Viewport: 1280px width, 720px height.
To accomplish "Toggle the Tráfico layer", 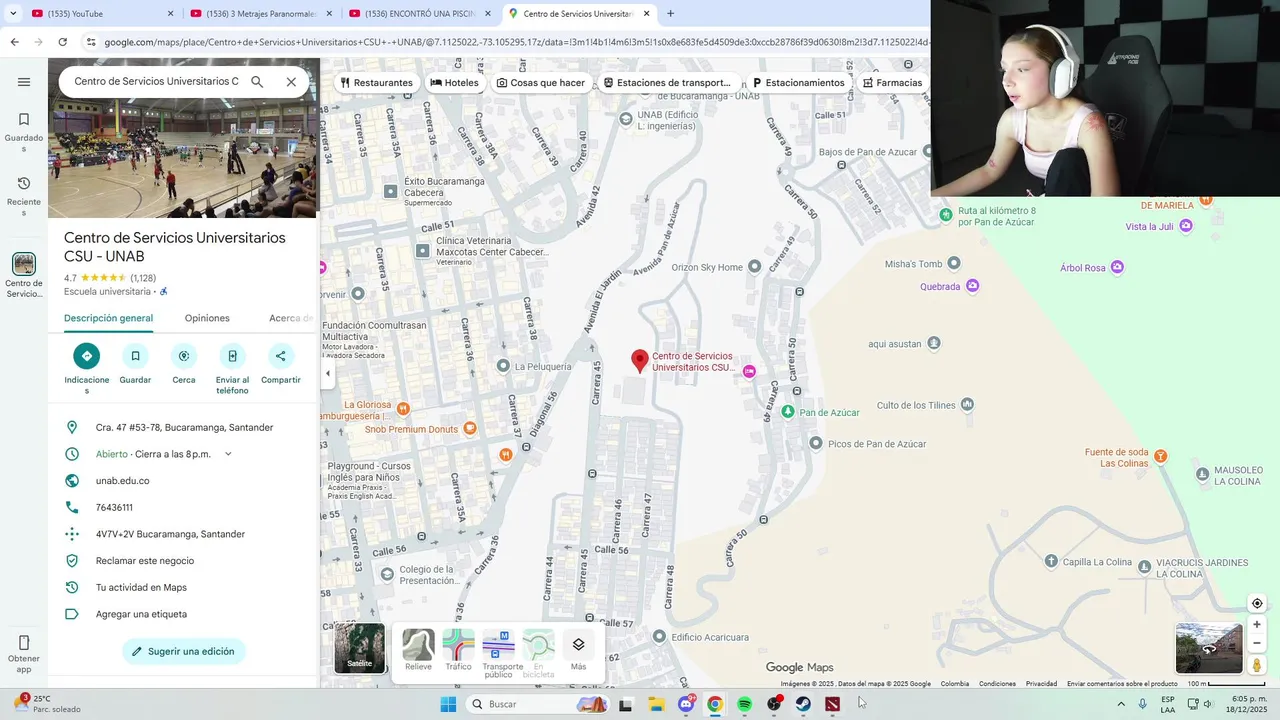I will coord(459,650).
